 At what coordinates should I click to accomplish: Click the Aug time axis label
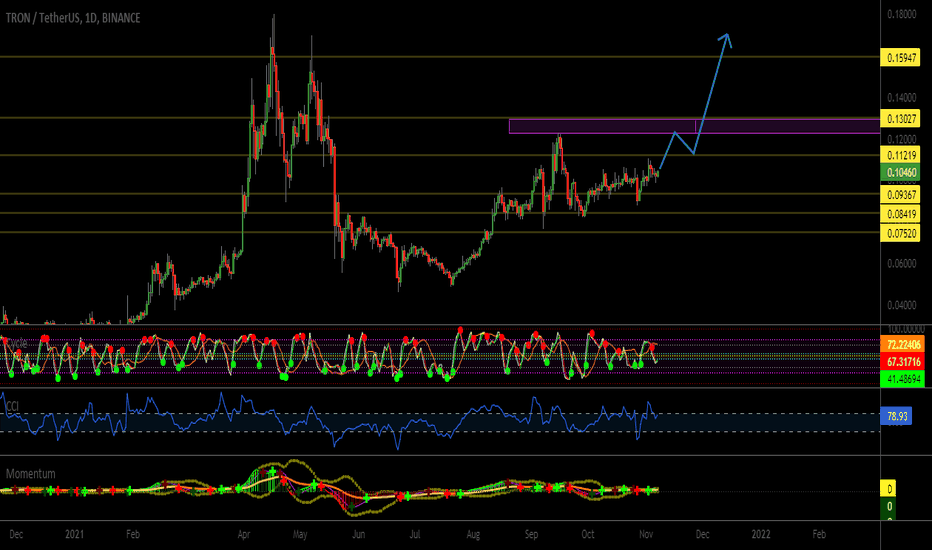[x=473, y=534]
